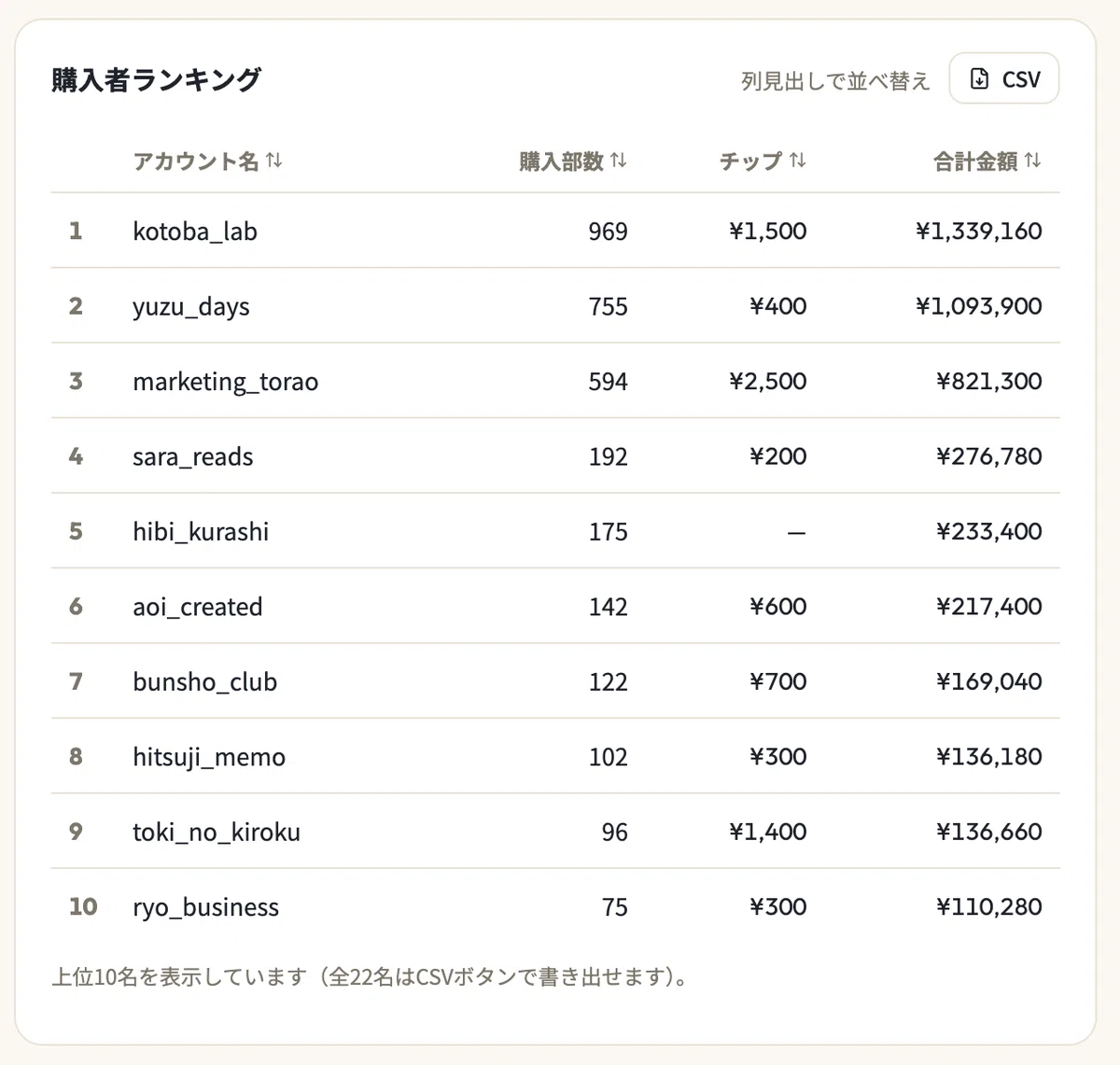Screen dimensions: 1120x1065
Task: Open toki_no_kiroku row
Action: coord(555,832)
